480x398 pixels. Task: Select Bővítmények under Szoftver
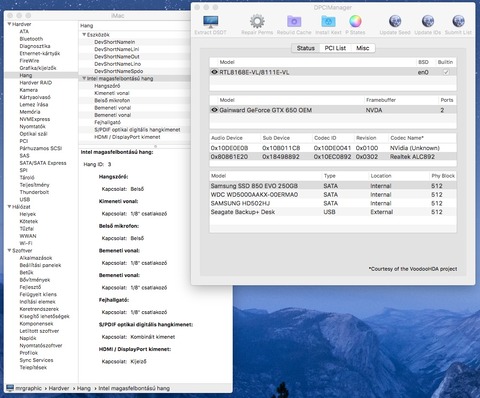[x=35, y=280]
